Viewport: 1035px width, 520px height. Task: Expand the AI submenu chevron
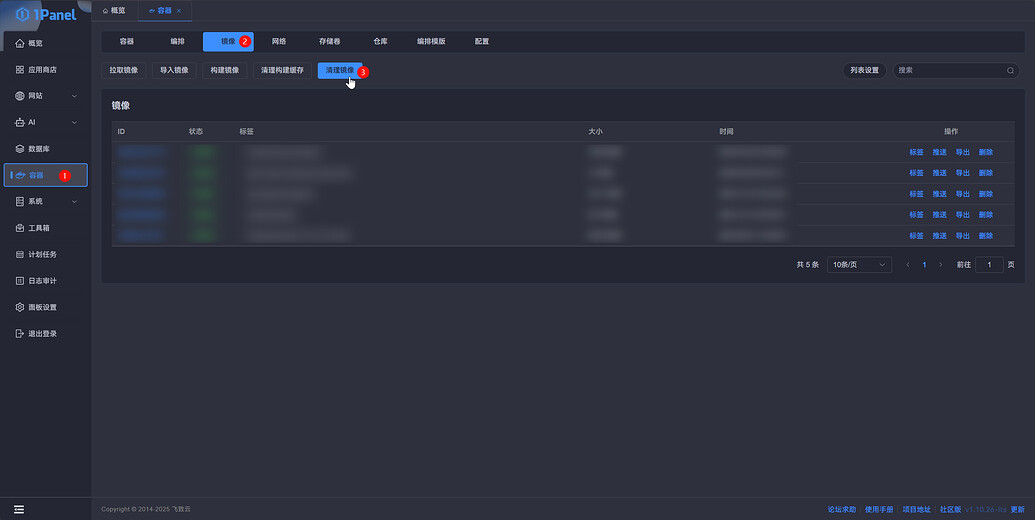click(74, 122)
